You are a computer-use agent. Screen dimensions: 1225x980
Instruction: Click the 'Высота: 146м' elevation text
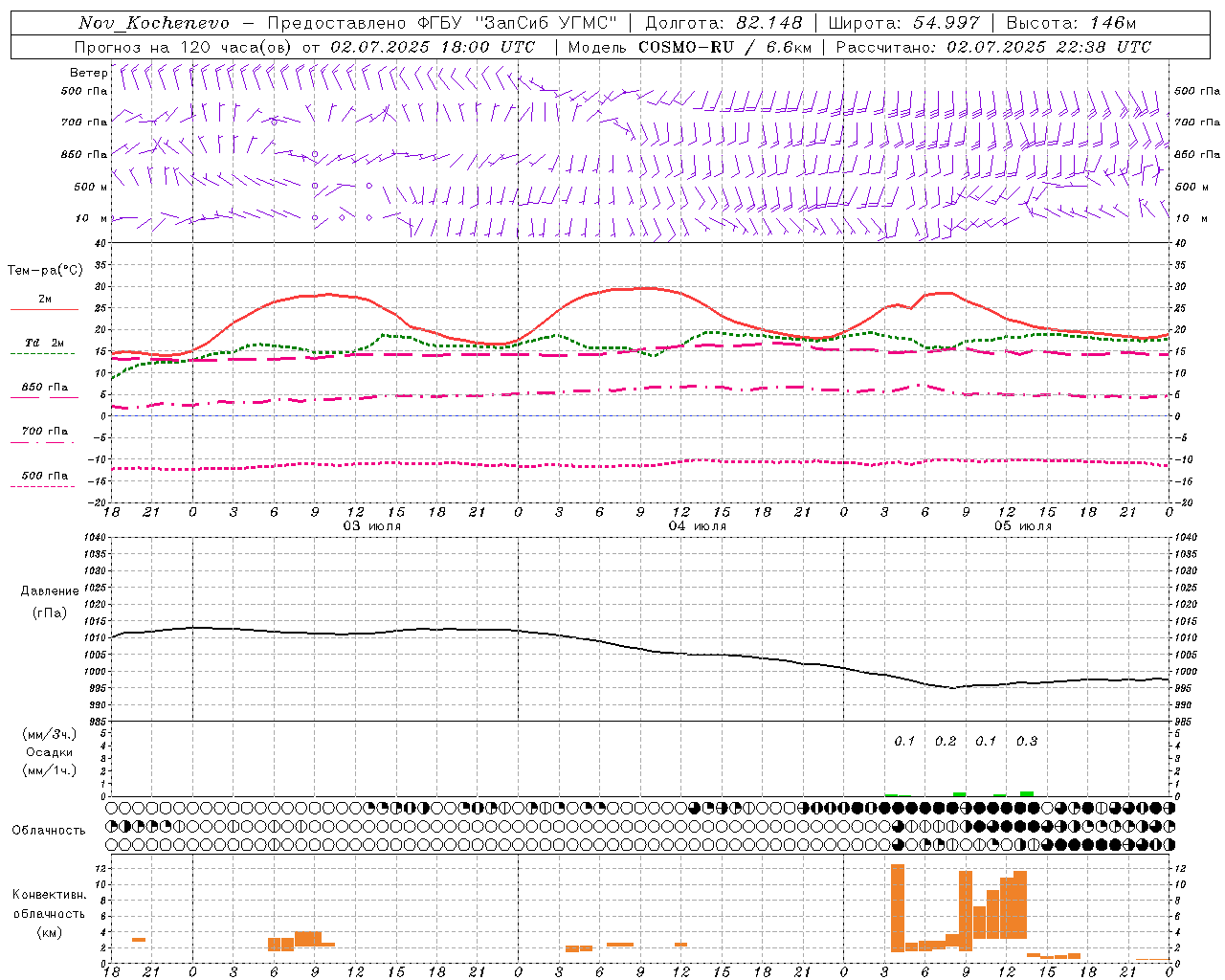click(x=1071, y=23)
